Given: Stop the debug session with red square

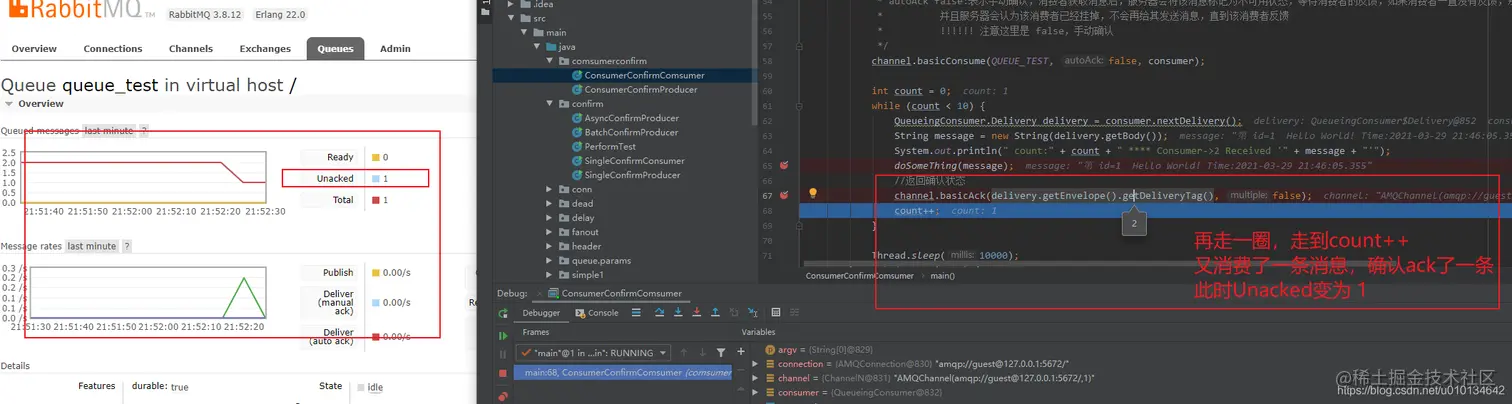Looking at the screenshot, I should [x=503, y=373].
